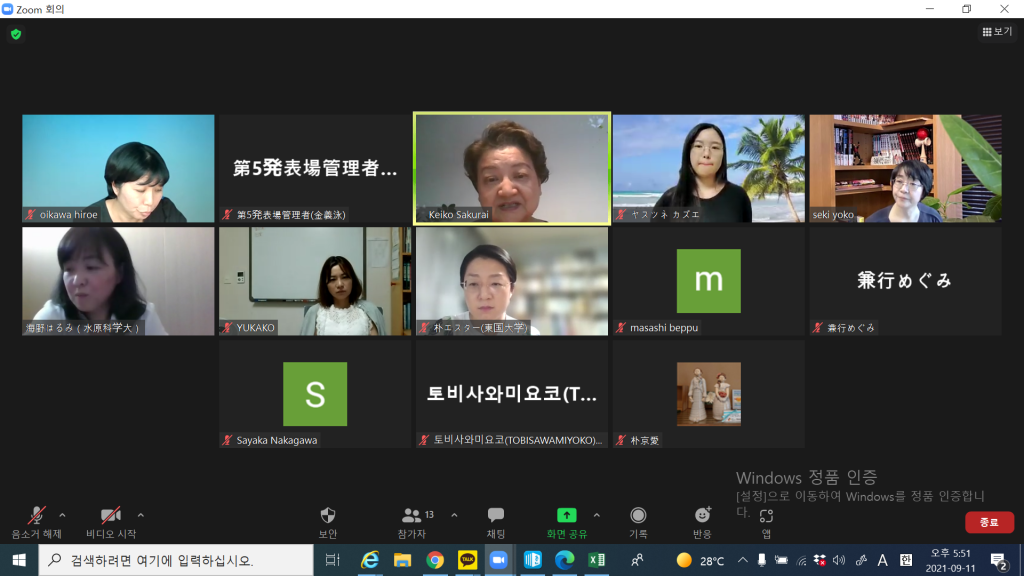Open volume control in system tray
The image size is (1024, 576).
click(839, 560)
